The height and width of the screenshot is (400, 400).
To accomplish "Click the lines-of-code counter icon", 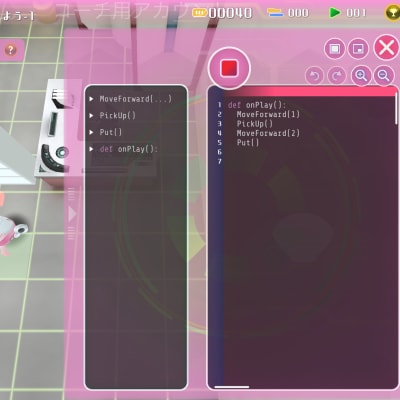I will coord(275,13).
